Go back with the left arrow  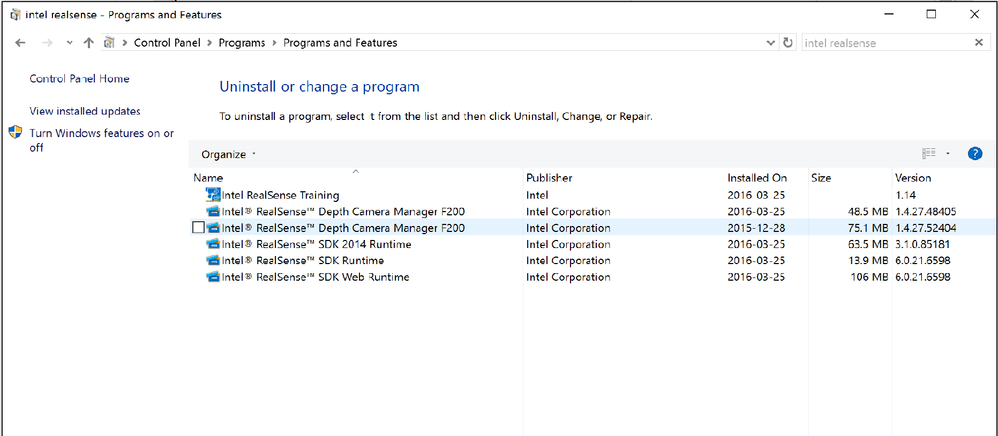coord(20,43)
